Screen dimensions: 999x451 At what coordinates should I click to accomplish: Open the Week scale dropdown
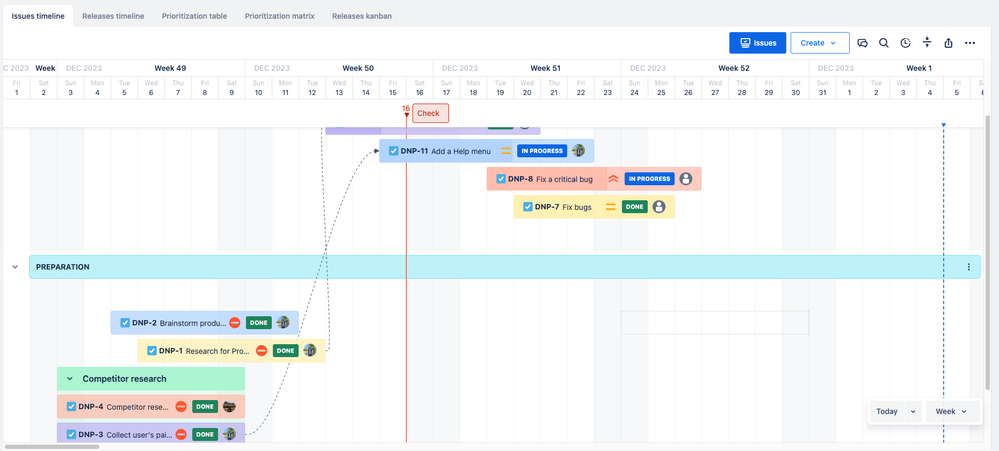pos(951,412)
